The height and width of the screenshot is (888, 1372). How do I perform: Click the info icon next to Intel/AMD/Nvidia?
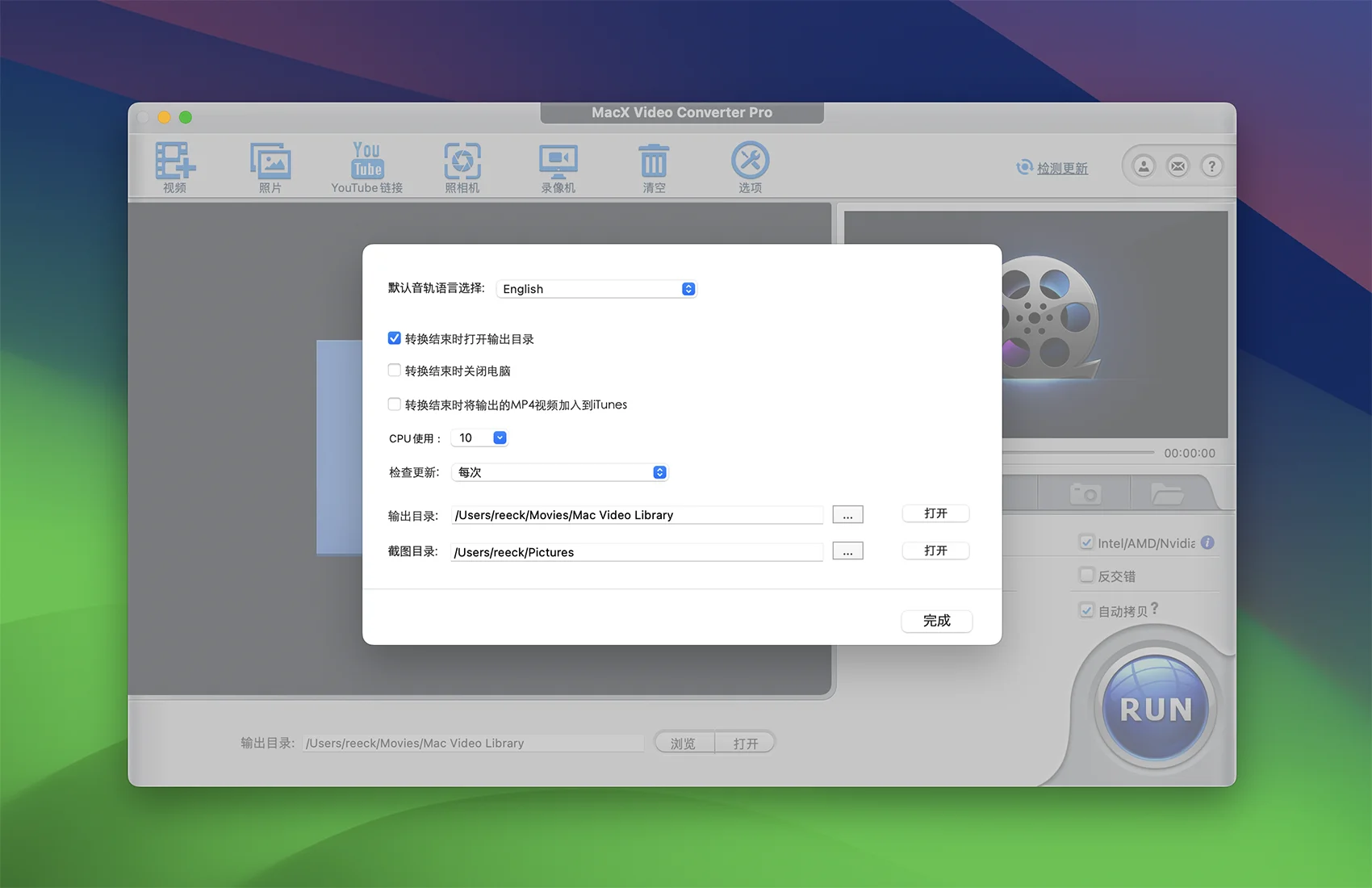click(x=1207, y=542)
